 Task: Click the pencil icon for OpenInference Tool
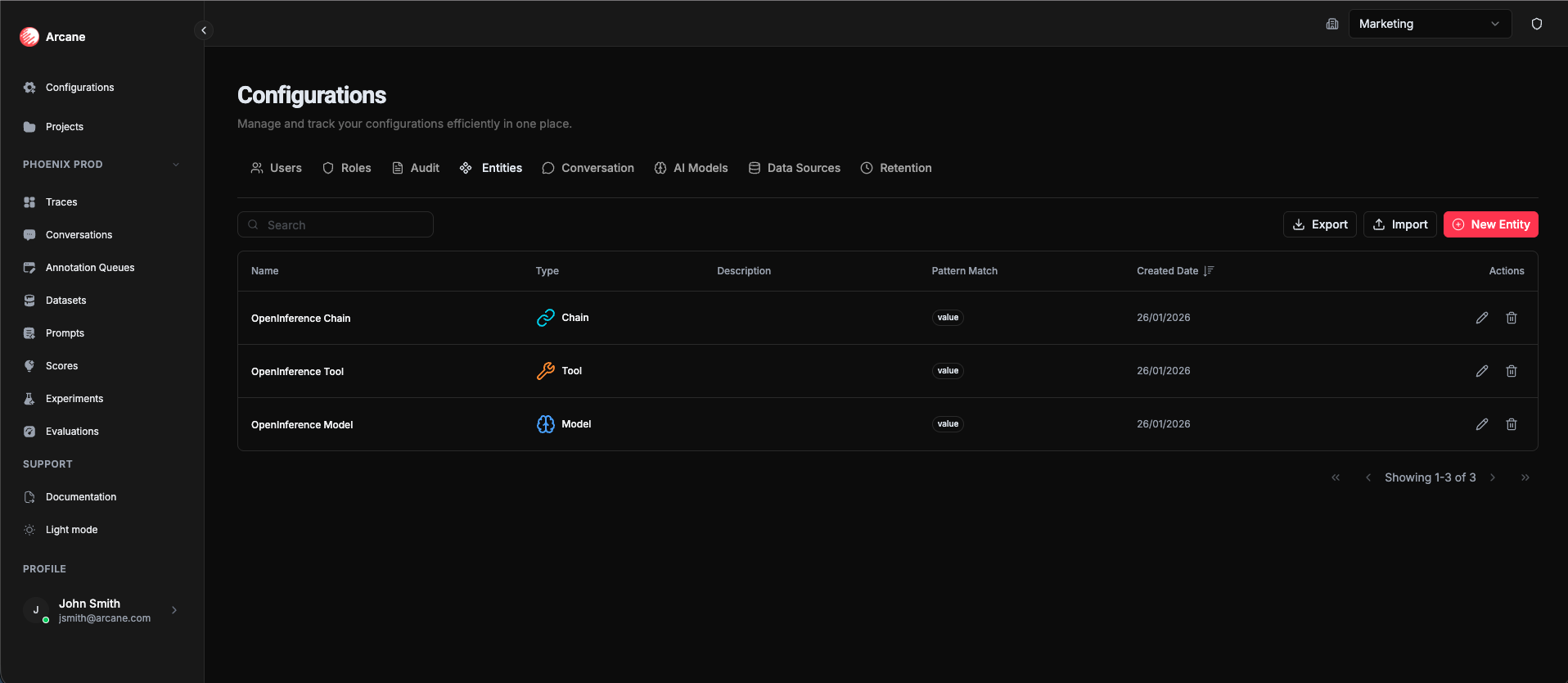(1481, 371)
